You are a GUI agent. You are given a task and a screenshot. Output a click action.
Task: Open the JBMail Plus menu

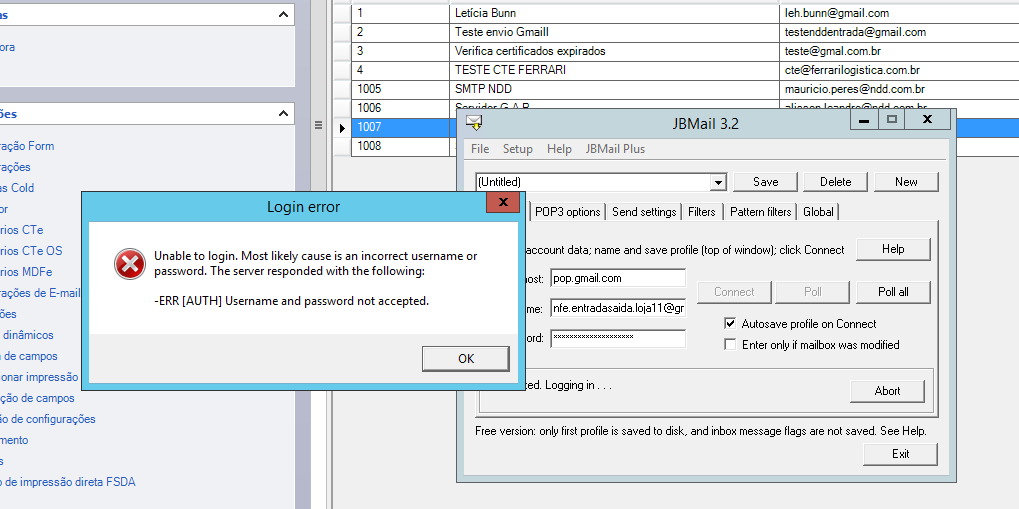point(615,149)
